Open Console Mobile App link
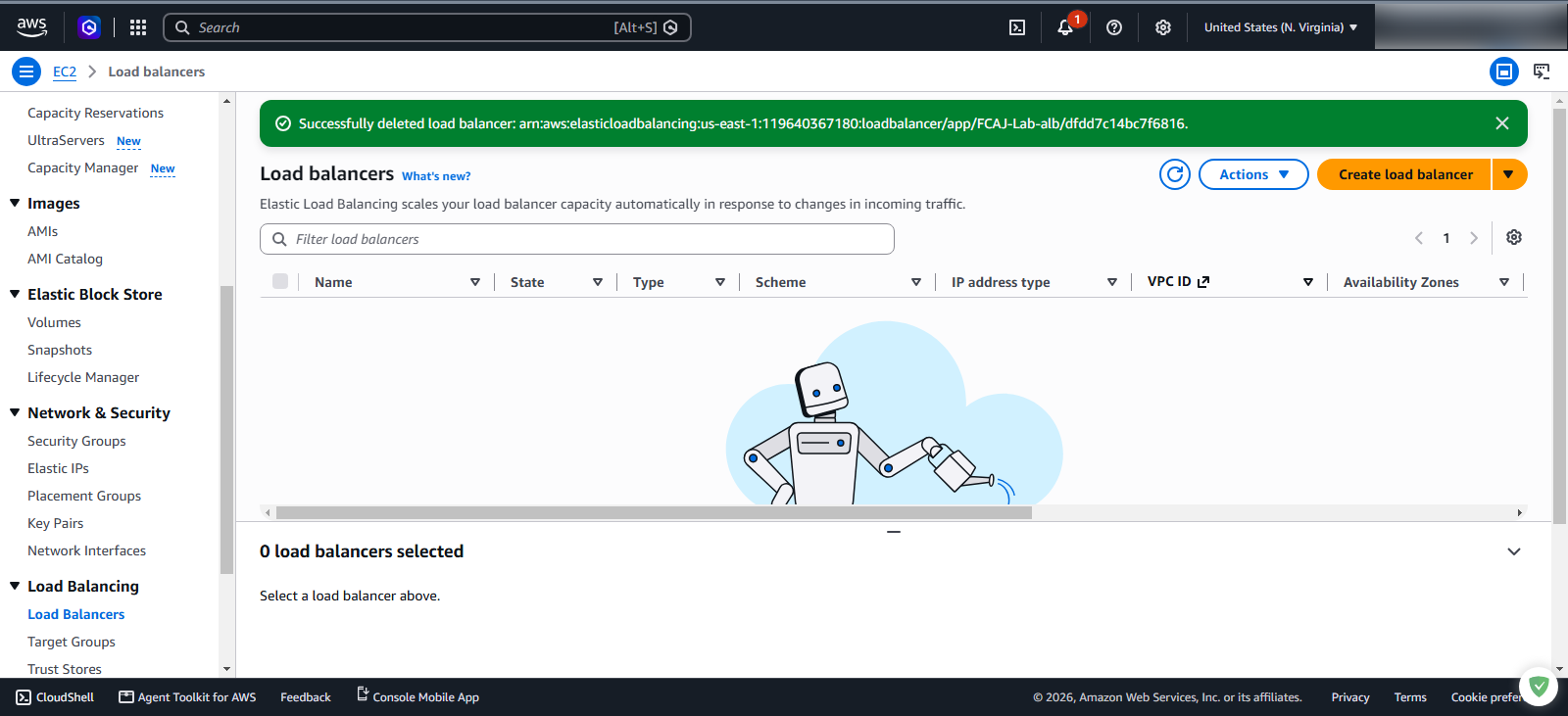 click(417, 696)
